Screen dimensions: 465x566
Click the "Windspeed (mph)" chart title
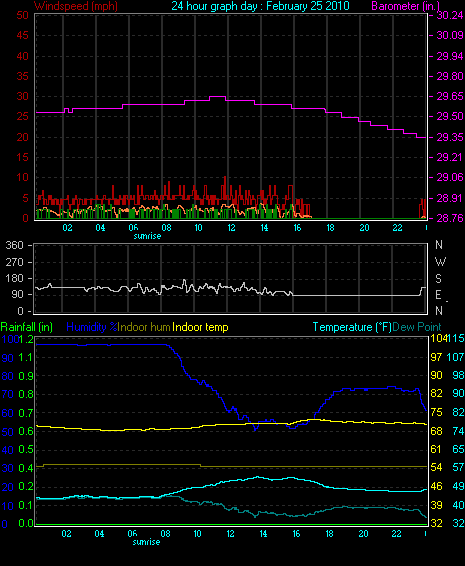[x=75, y=6]
